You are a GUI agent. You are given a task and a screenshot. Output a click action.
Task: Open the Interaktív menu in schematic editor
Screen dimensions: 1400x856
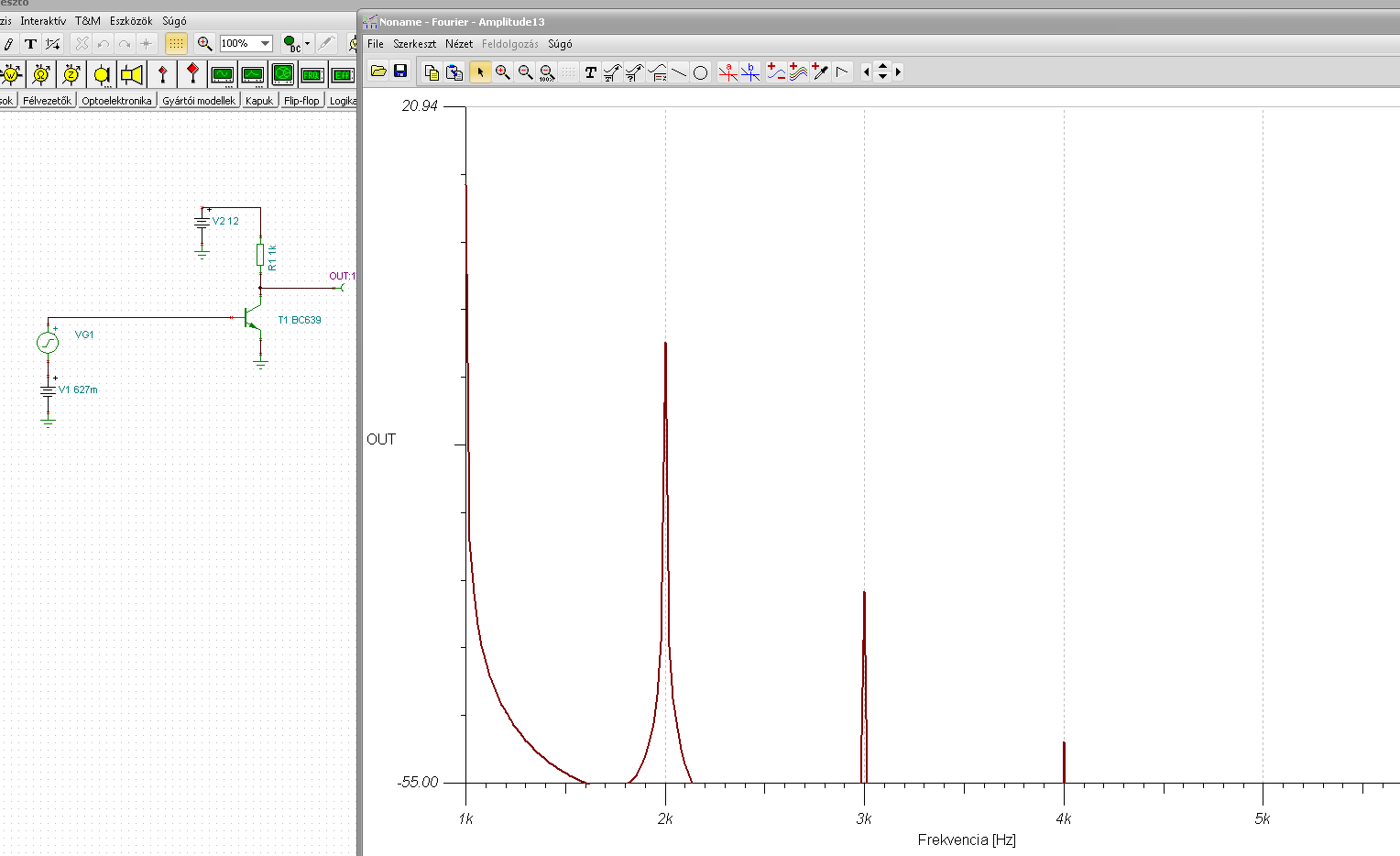(43, 21)
